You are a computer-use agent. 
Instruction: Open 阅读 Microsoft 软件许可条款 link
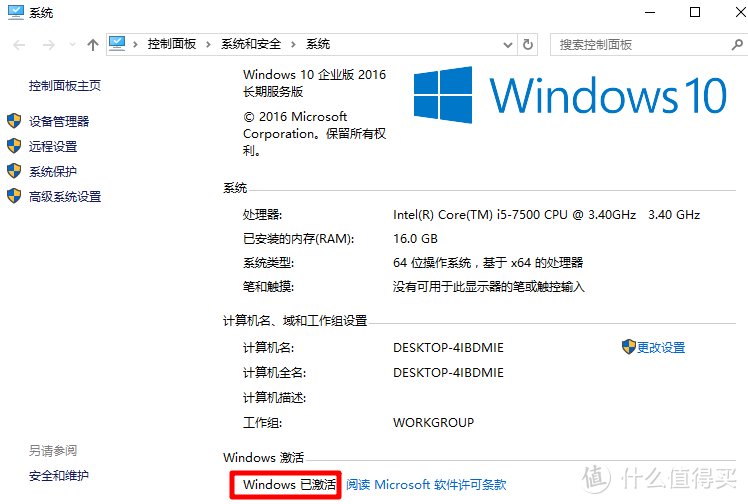[426, 485]
